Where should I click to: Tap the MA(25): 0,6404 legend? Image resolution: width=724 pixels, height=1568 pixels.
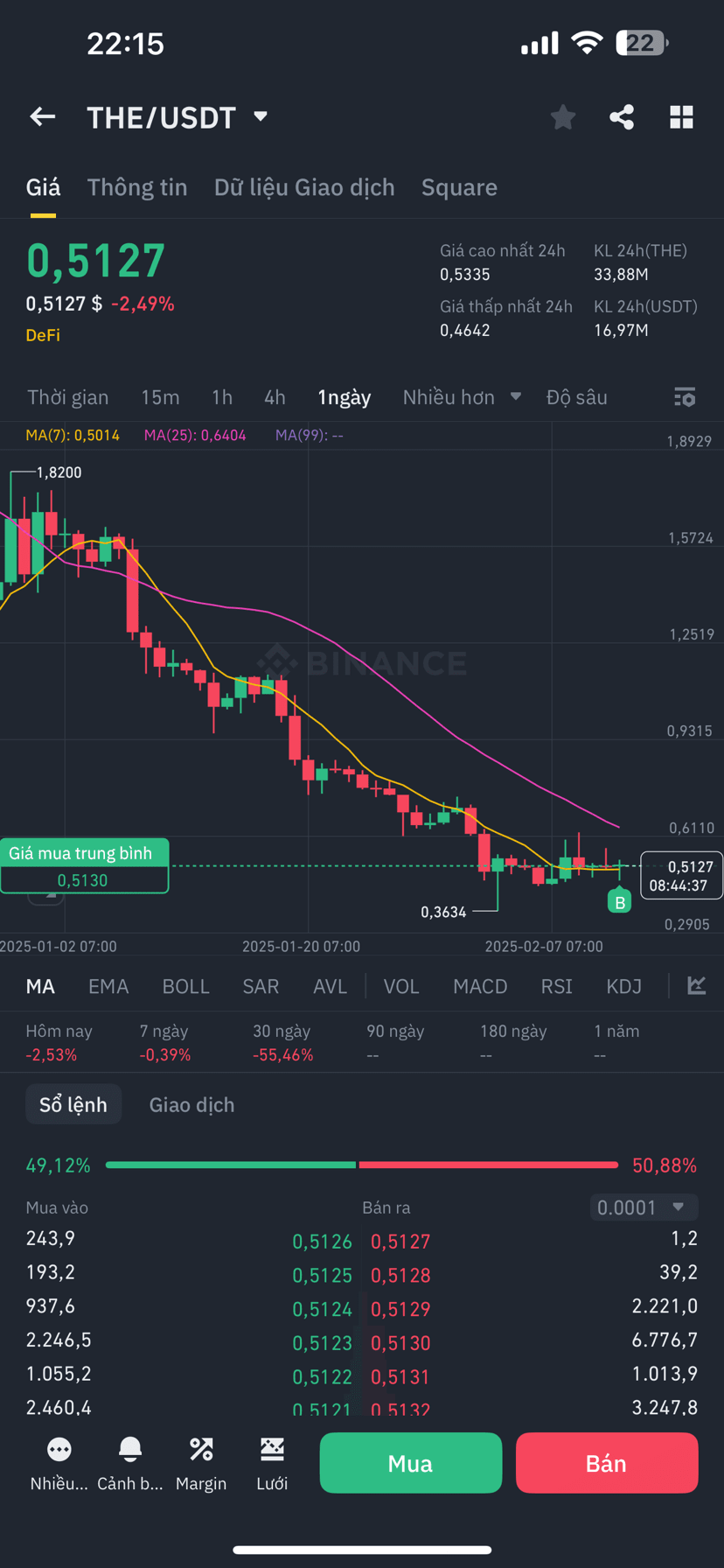(195, 435)
